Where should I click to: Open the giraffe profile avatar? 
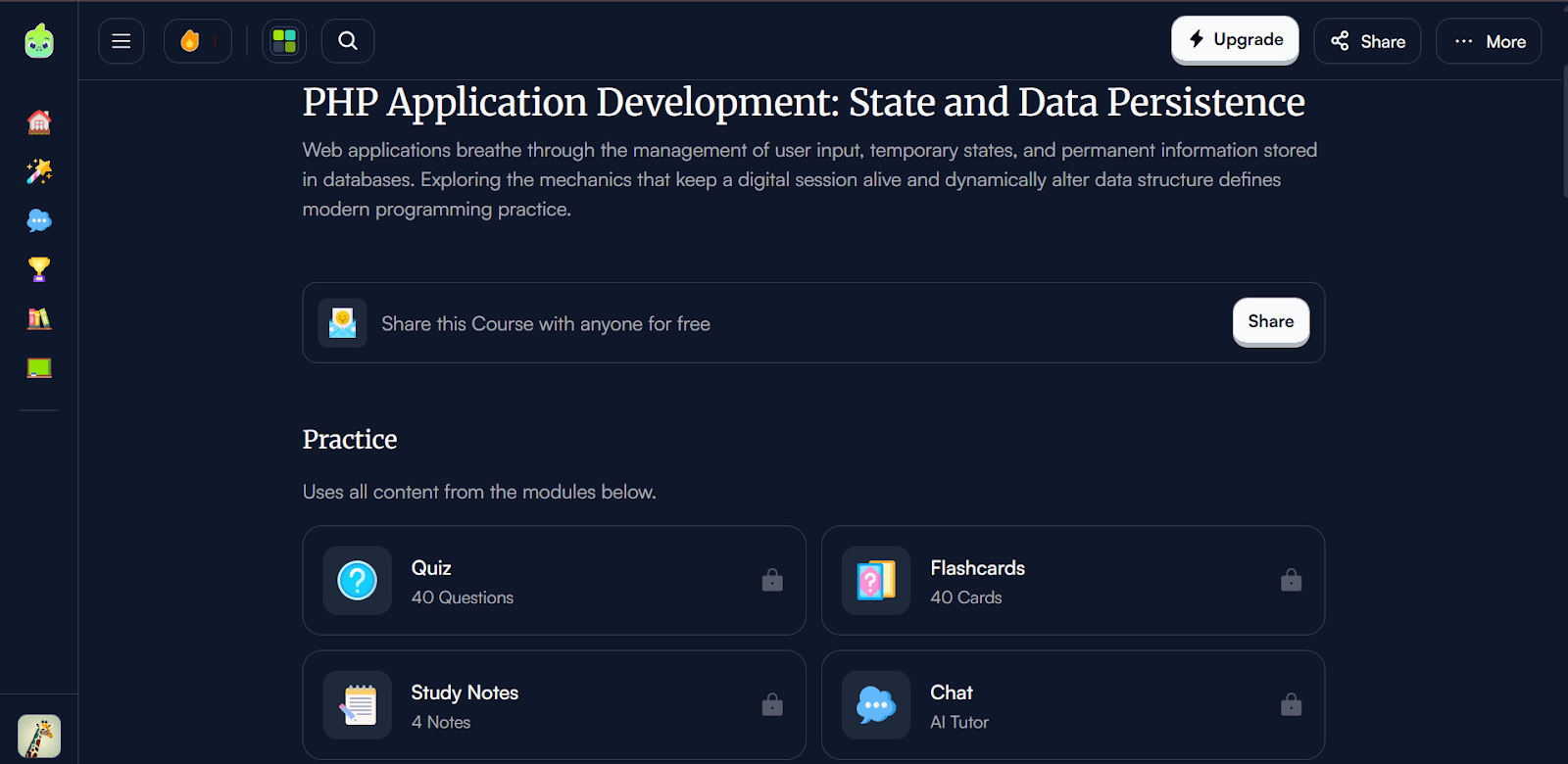[x=39, y=736]
